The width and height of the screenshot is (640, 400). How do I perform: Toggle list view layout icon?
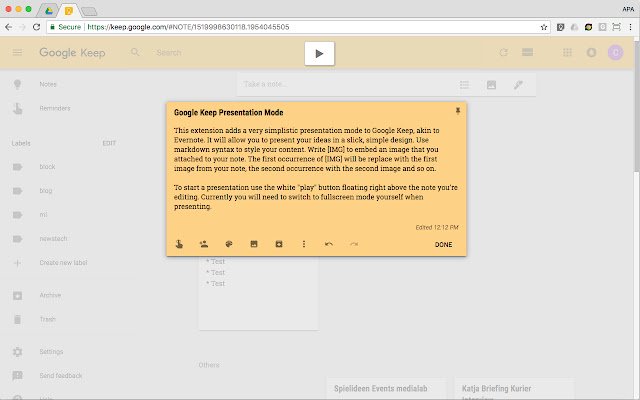coord(527,52)
